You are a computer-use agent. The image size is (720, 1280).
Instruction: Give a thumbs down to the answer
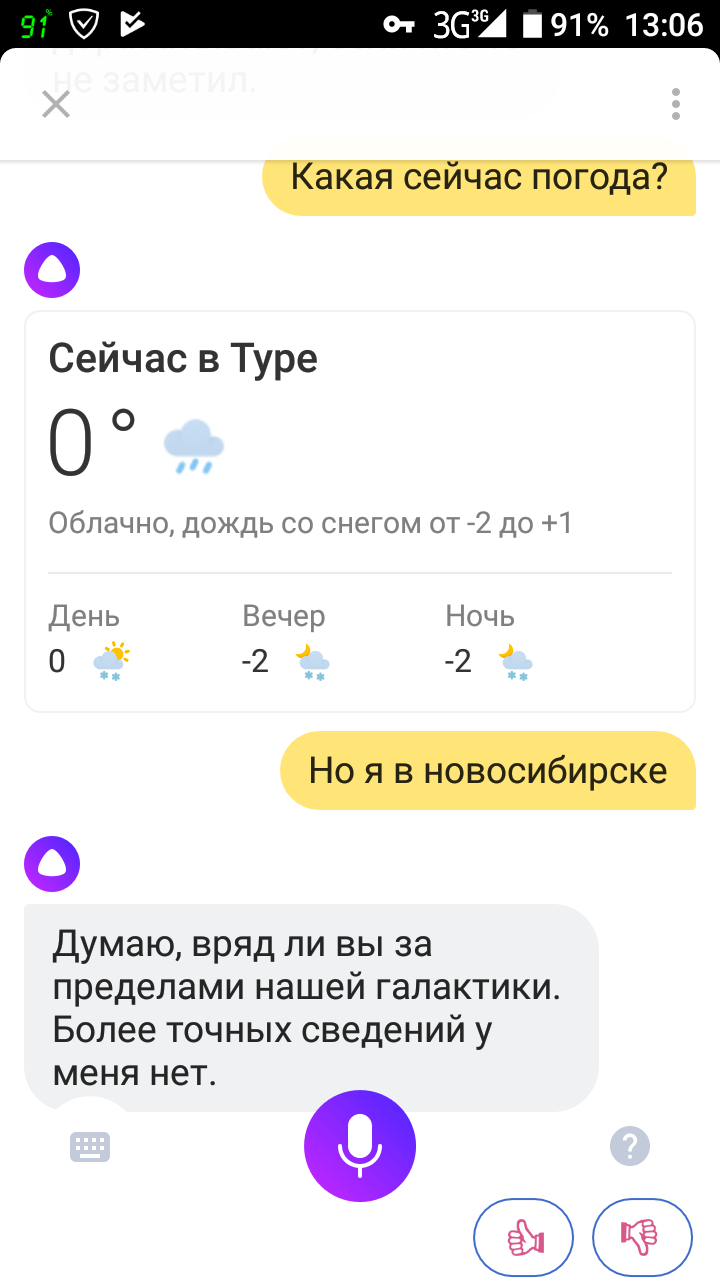[643, 1238]
